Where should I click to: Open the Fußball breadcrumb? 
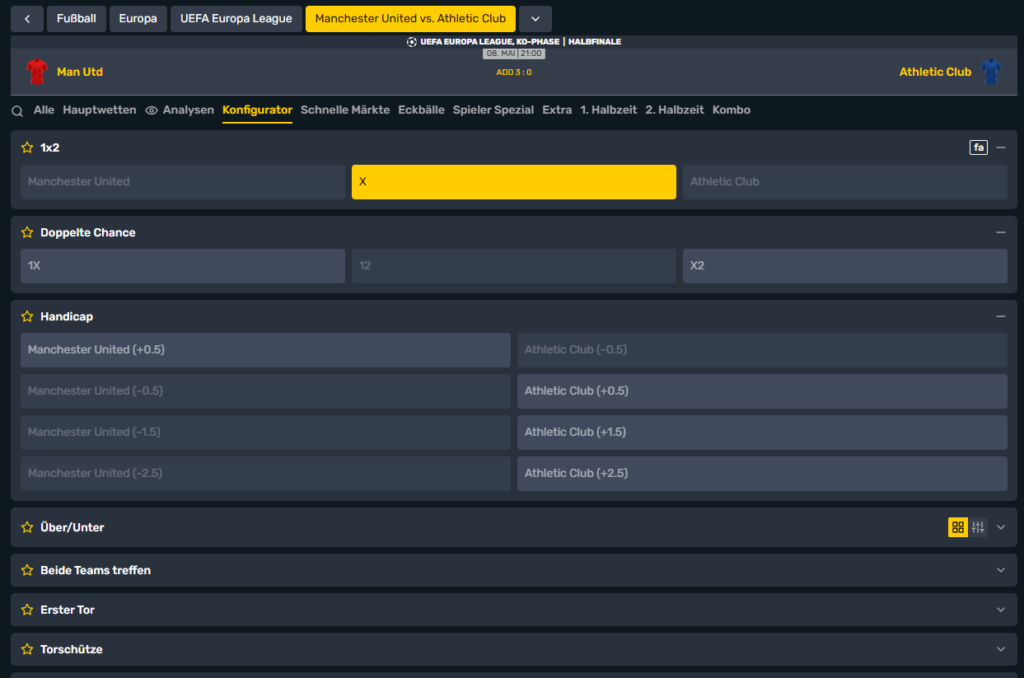[x=76, y=19]
